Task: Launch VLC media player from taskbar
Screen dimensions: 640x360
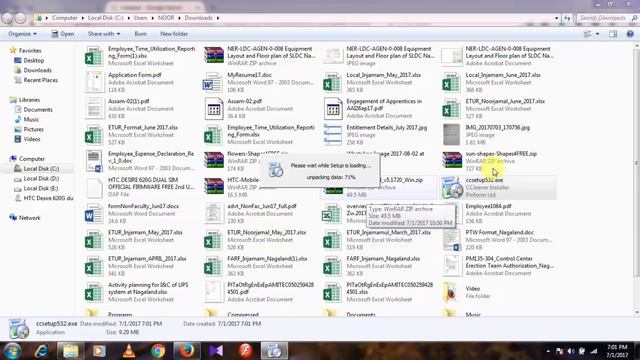Action: point(129,351)
